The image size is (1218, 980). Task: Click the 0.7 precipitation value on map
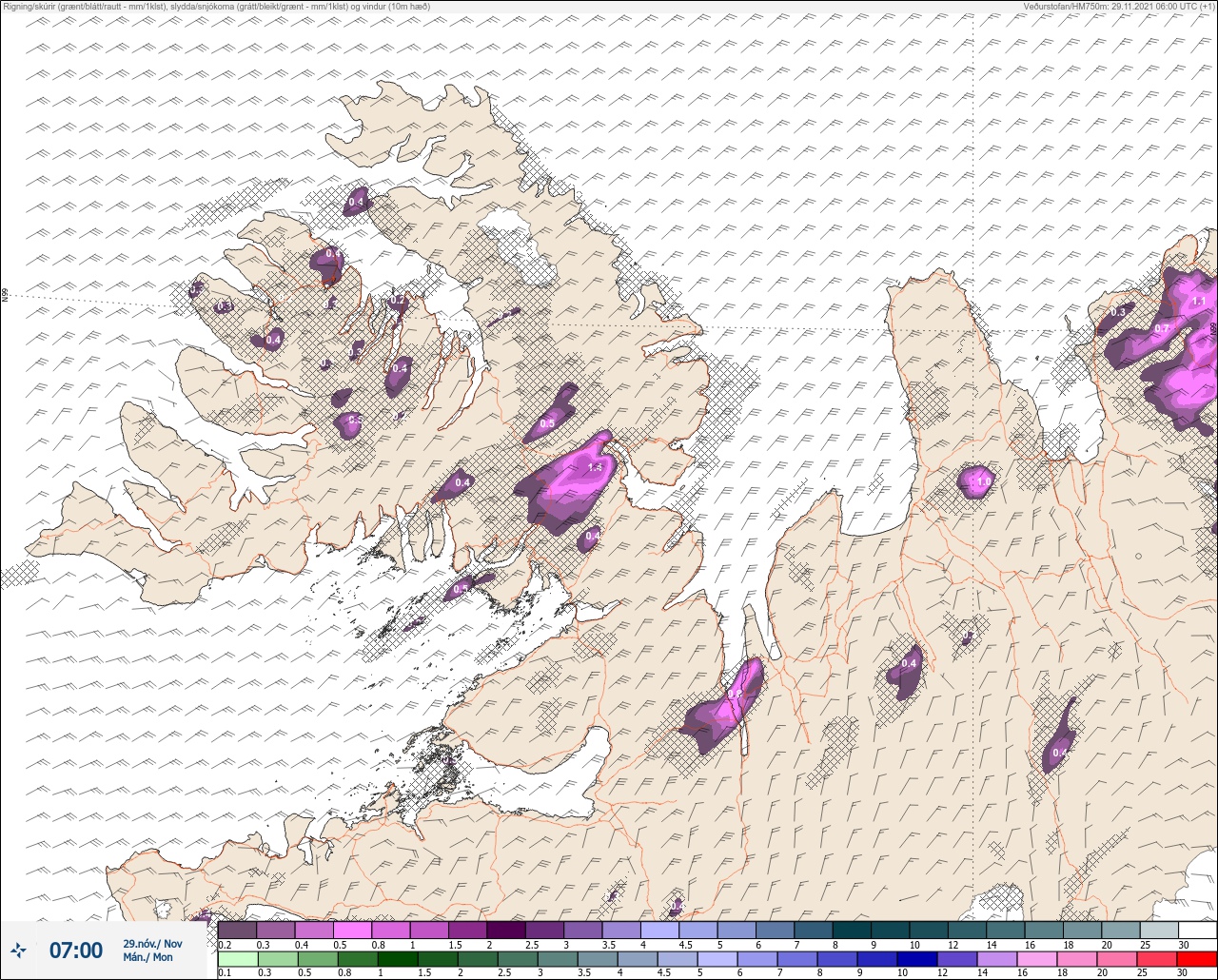click(x=1161, y=328)
